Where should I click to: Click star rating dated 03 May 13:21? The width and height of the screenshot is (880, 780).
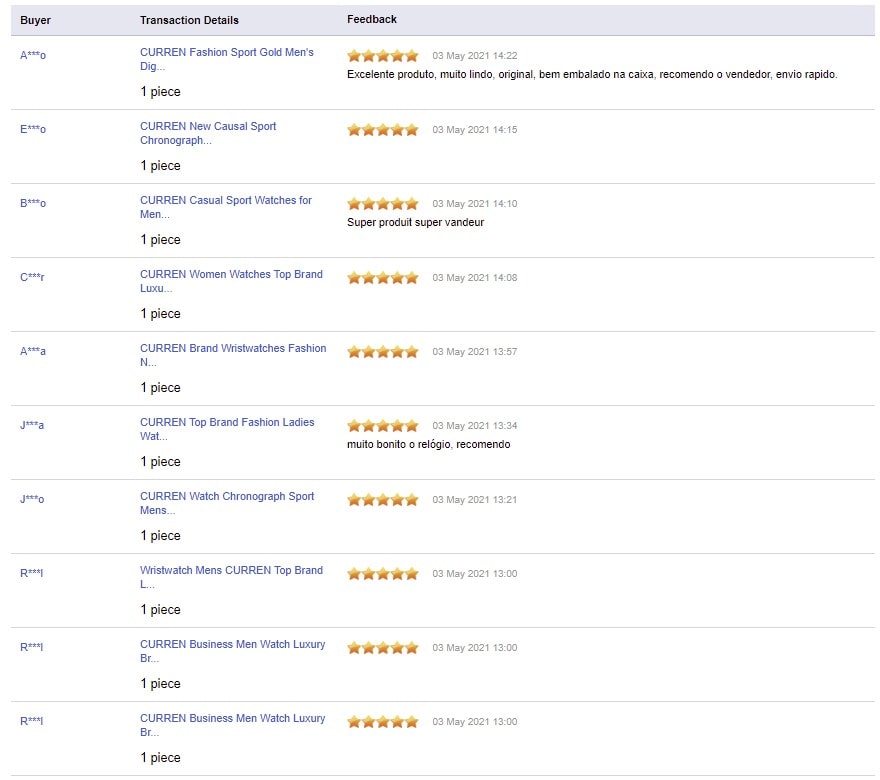pos(383,500)
